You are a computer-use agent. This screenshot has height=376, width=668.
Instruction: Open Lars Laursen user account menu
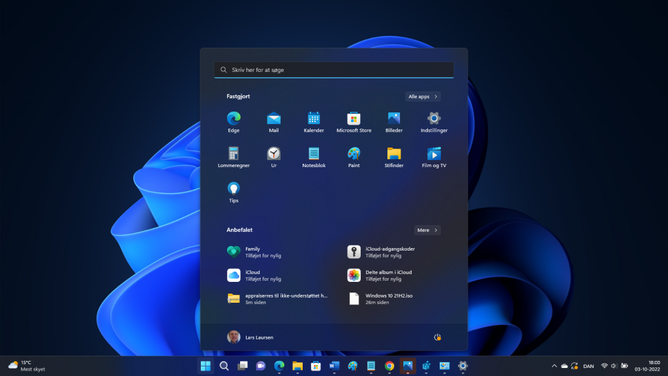pos(250,337)
